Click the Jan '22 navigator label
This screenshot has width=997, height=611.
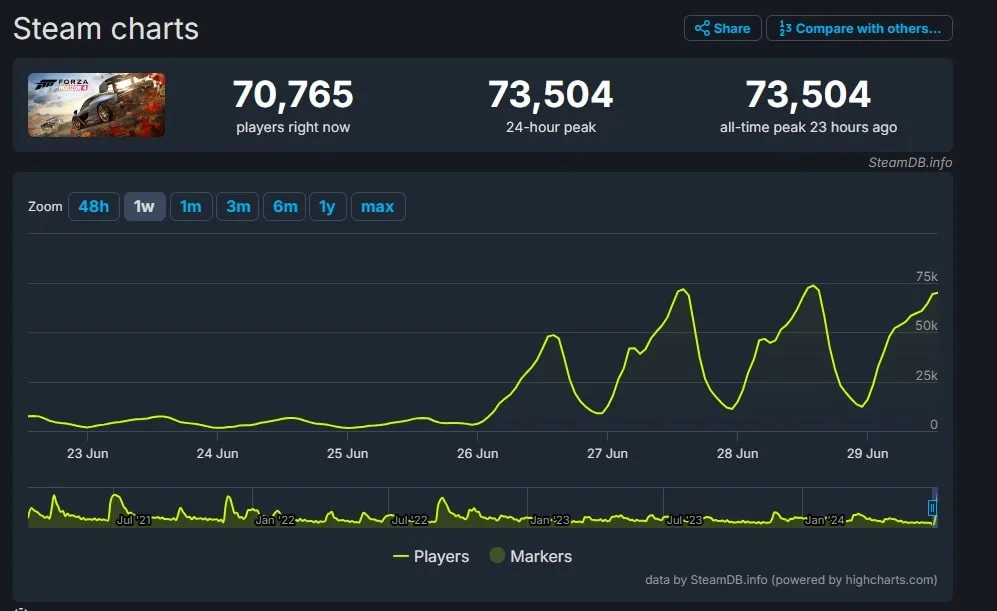click(x=275, y=520)
